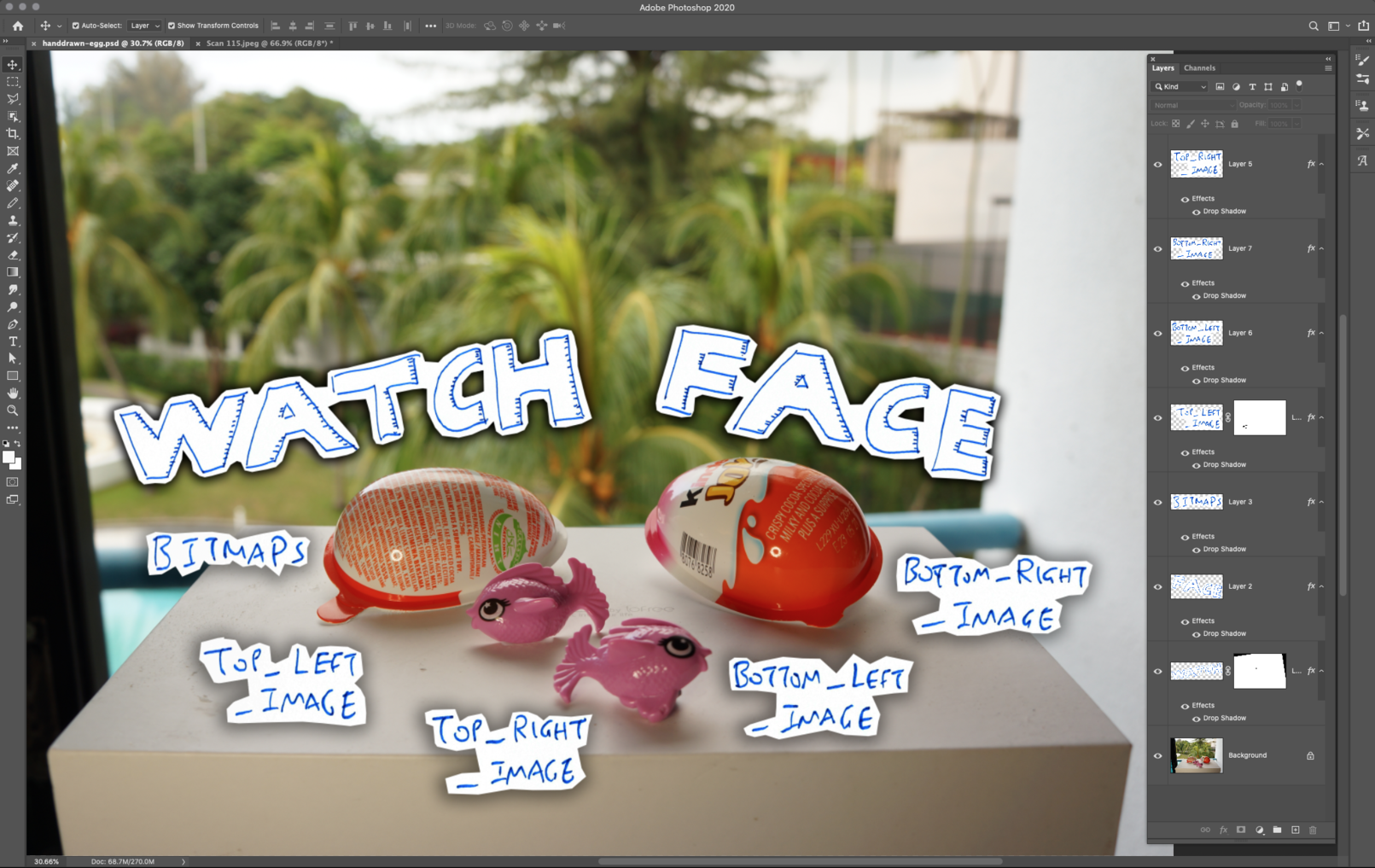
Task: Switch to the Channels tab
Action: 1199,68
